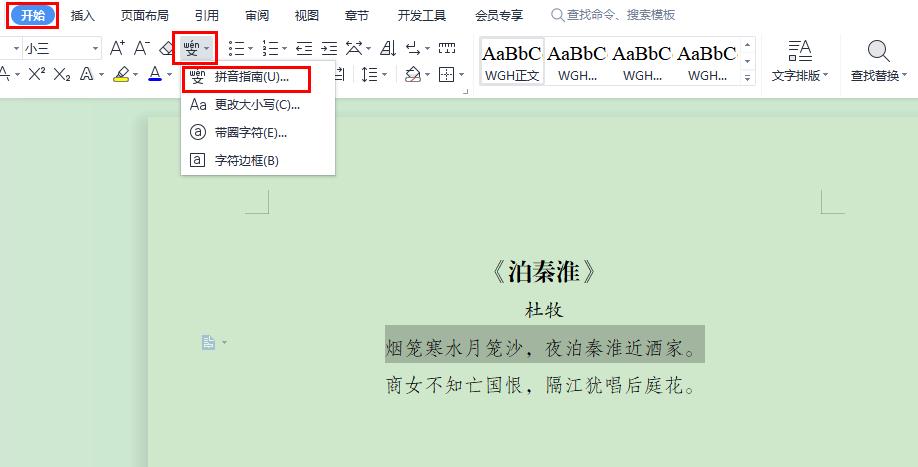Open the 页面布局 tab
Screen dimensions: 918x467
[145, 16]
